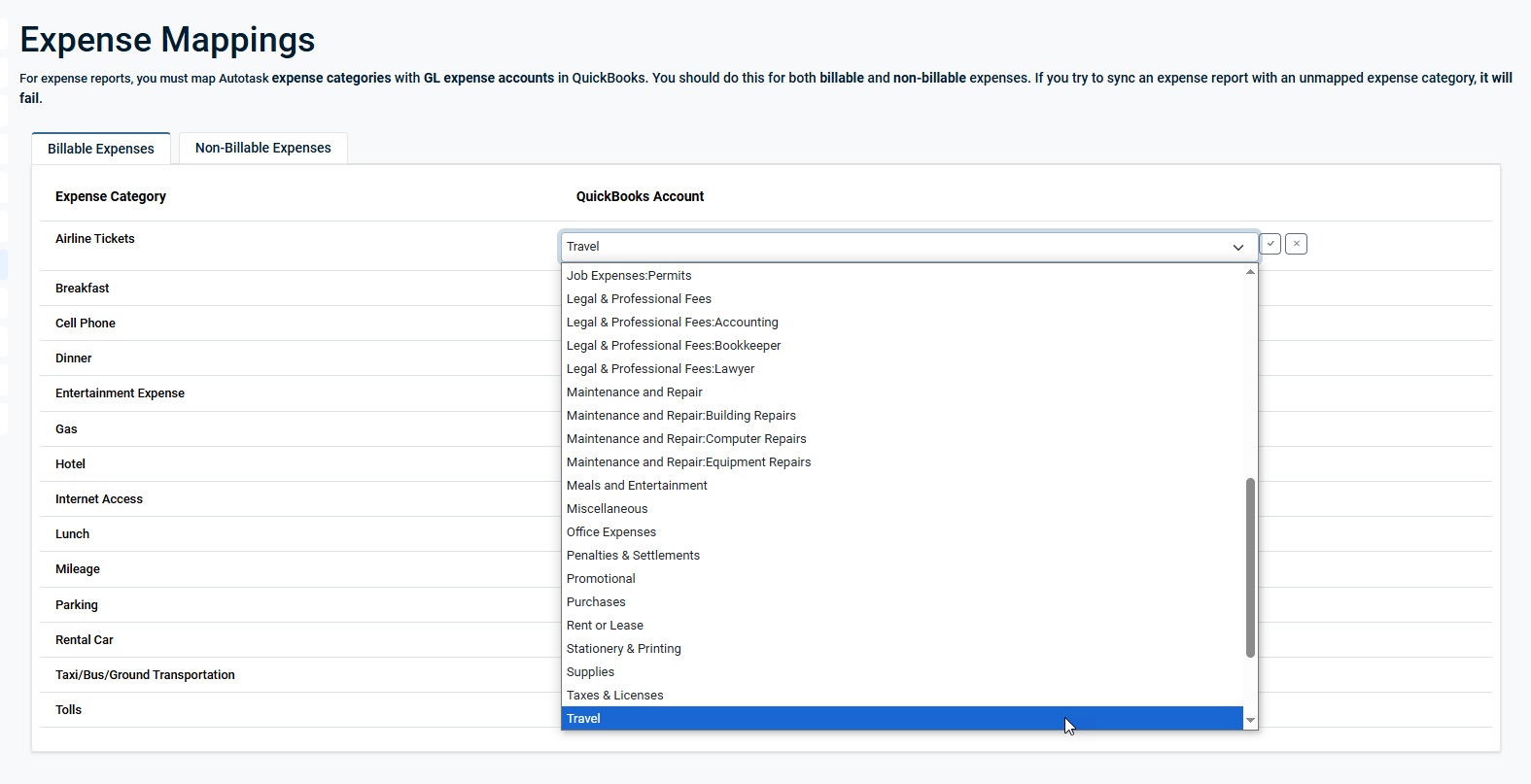Select Legal & Professional Fees:Lawyer

point(660,369)
